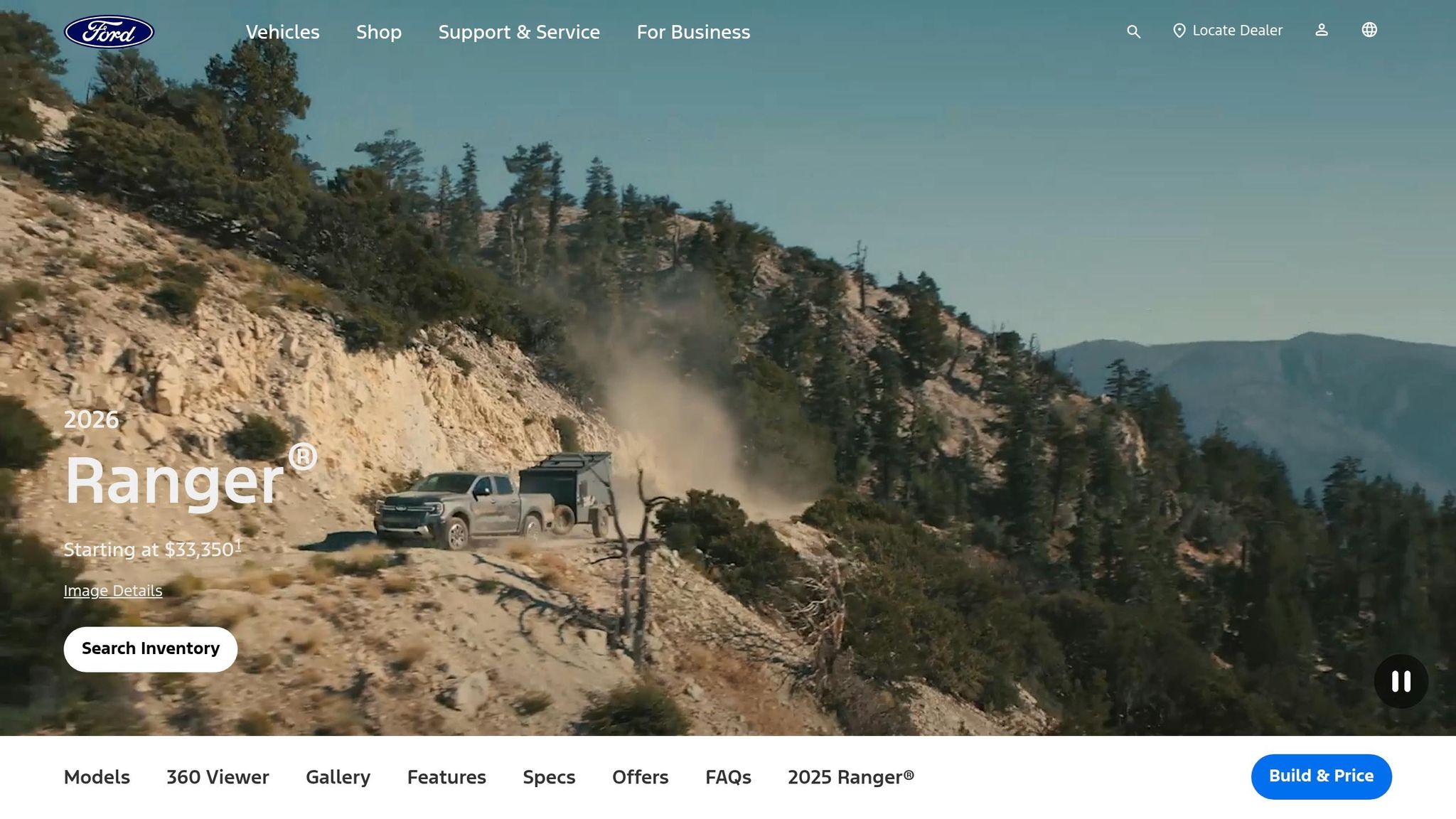Open the account profile icon
Viewport: 1456px width, 819px height.
[1322, 30]
